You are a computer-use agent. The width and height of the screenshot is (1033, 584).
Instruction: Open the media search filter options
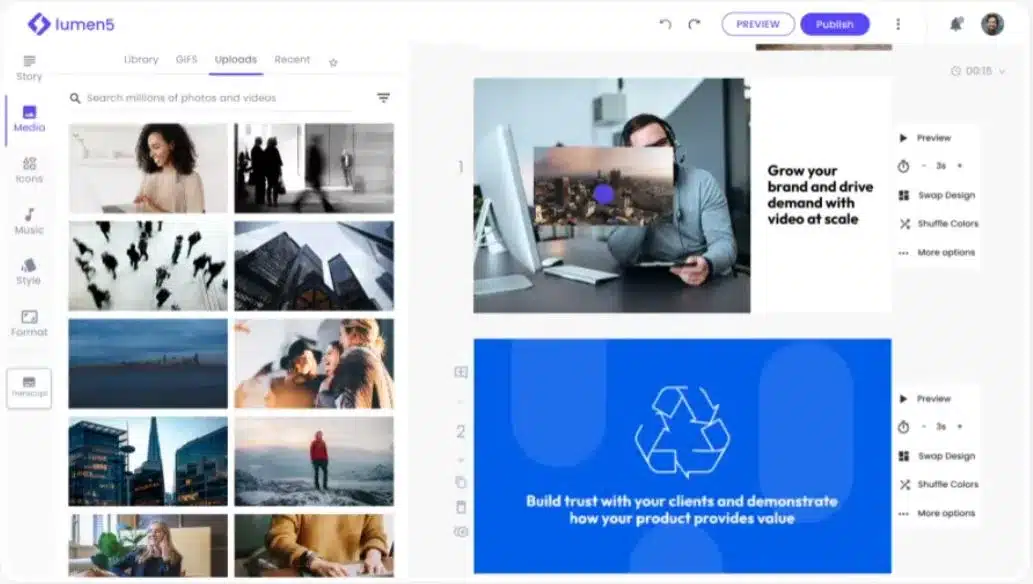click(383, 98)
